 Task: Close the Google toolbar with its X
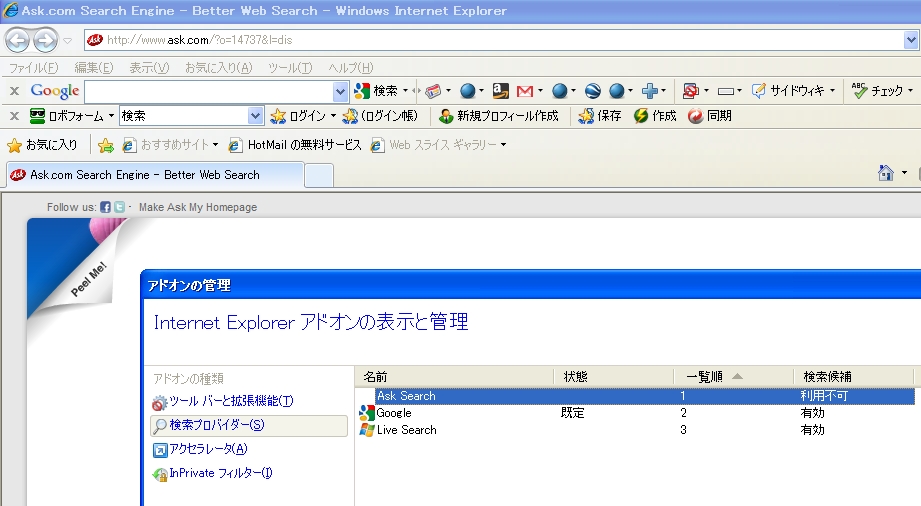coord(15,91)
